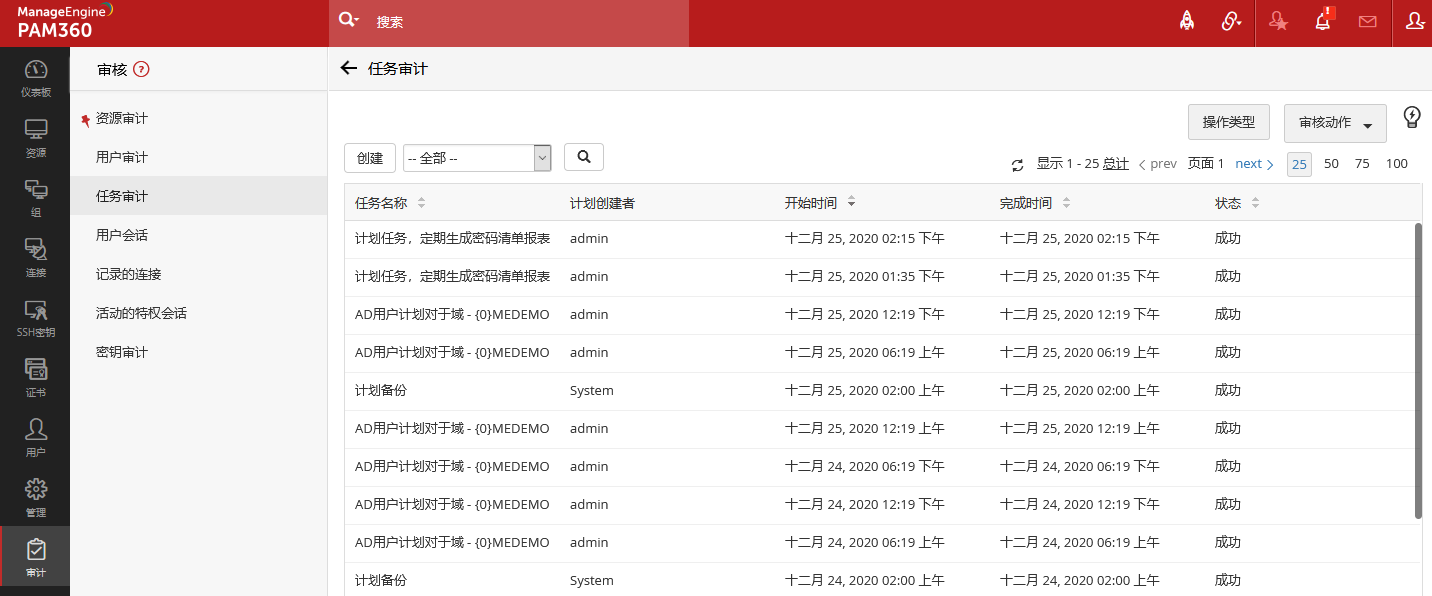The width and height of the screenshot is (1432, 596).
Task: Open SSH密钥 in the left sidebar
Action: [x=36, y=317]
